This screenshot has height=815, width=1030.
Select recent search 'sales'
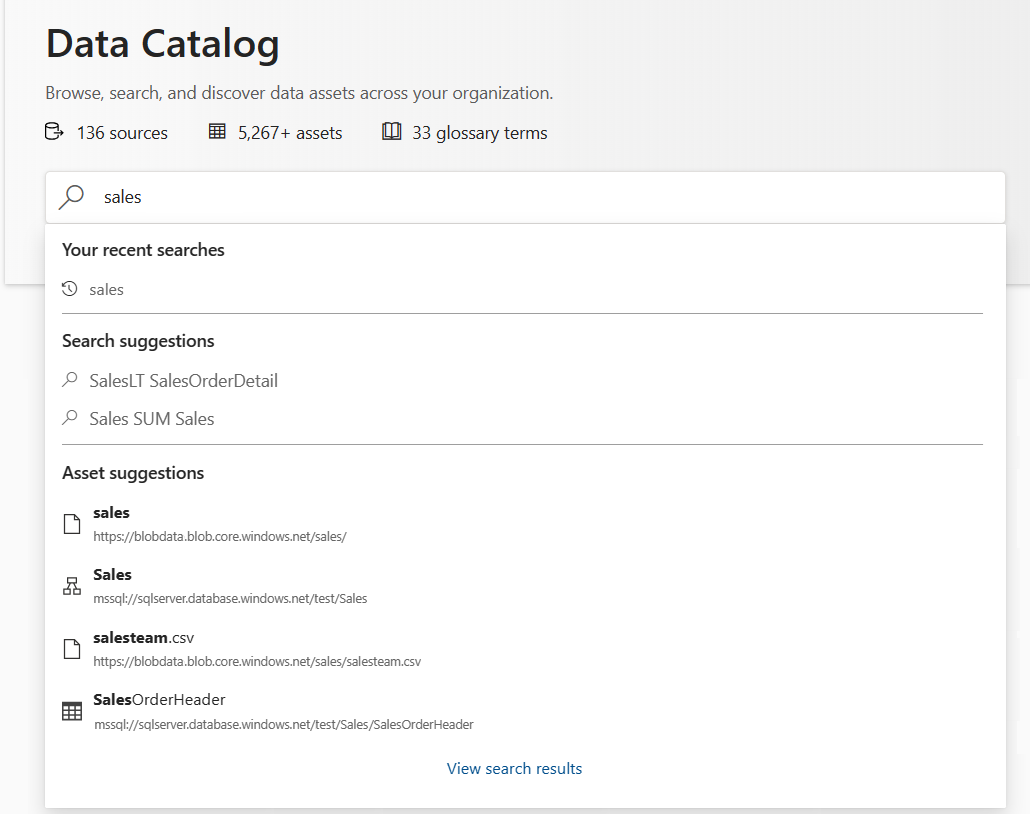pos(106,289)
